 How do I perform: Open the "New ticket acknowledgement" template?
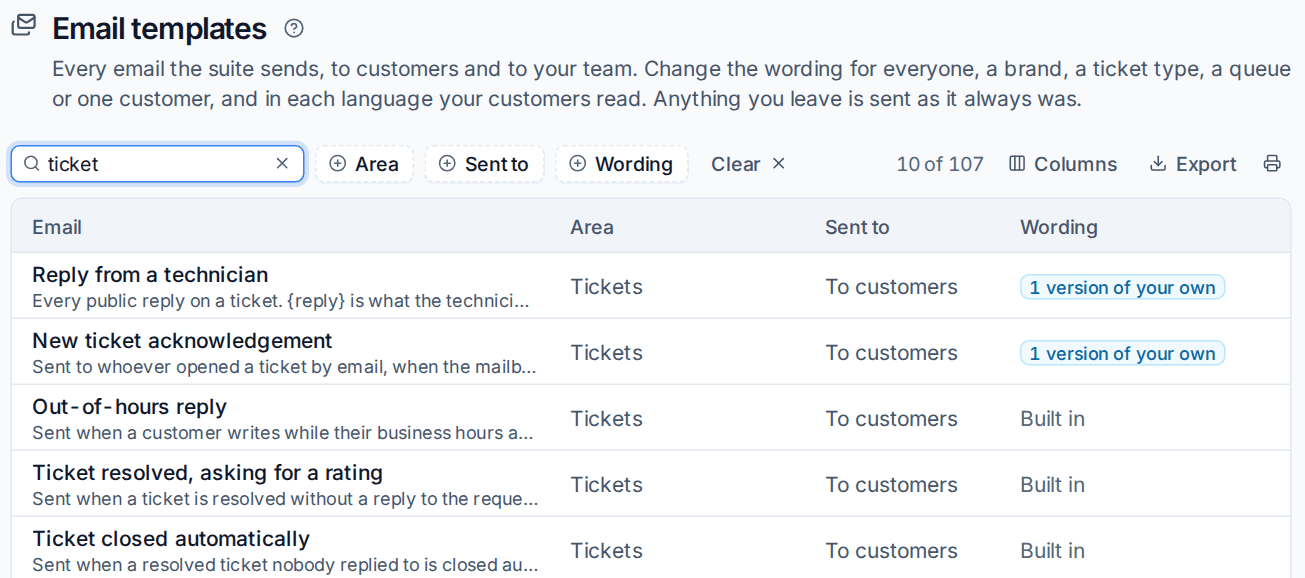(x=182, y=341)
